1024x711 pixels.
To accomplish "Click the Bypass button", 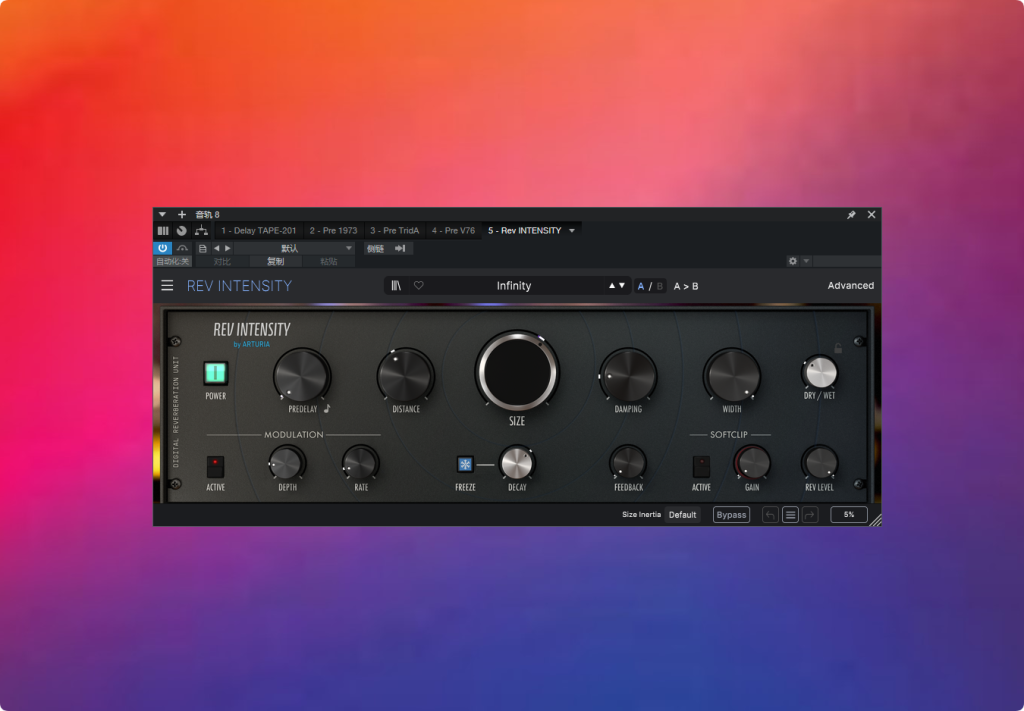I will pos(731,514).
